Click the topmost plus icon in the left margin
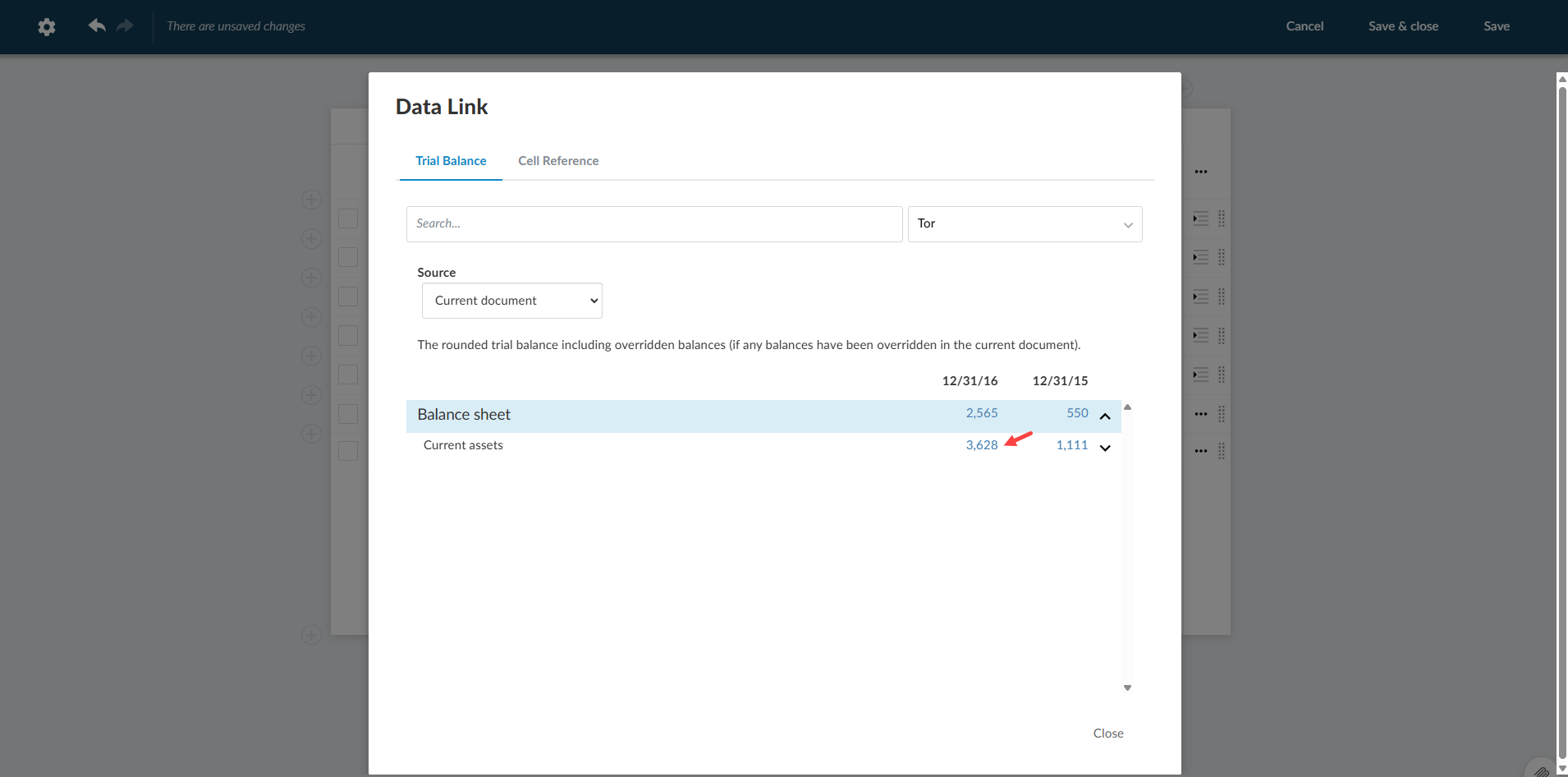1568x777 pixels. point(311,199)
